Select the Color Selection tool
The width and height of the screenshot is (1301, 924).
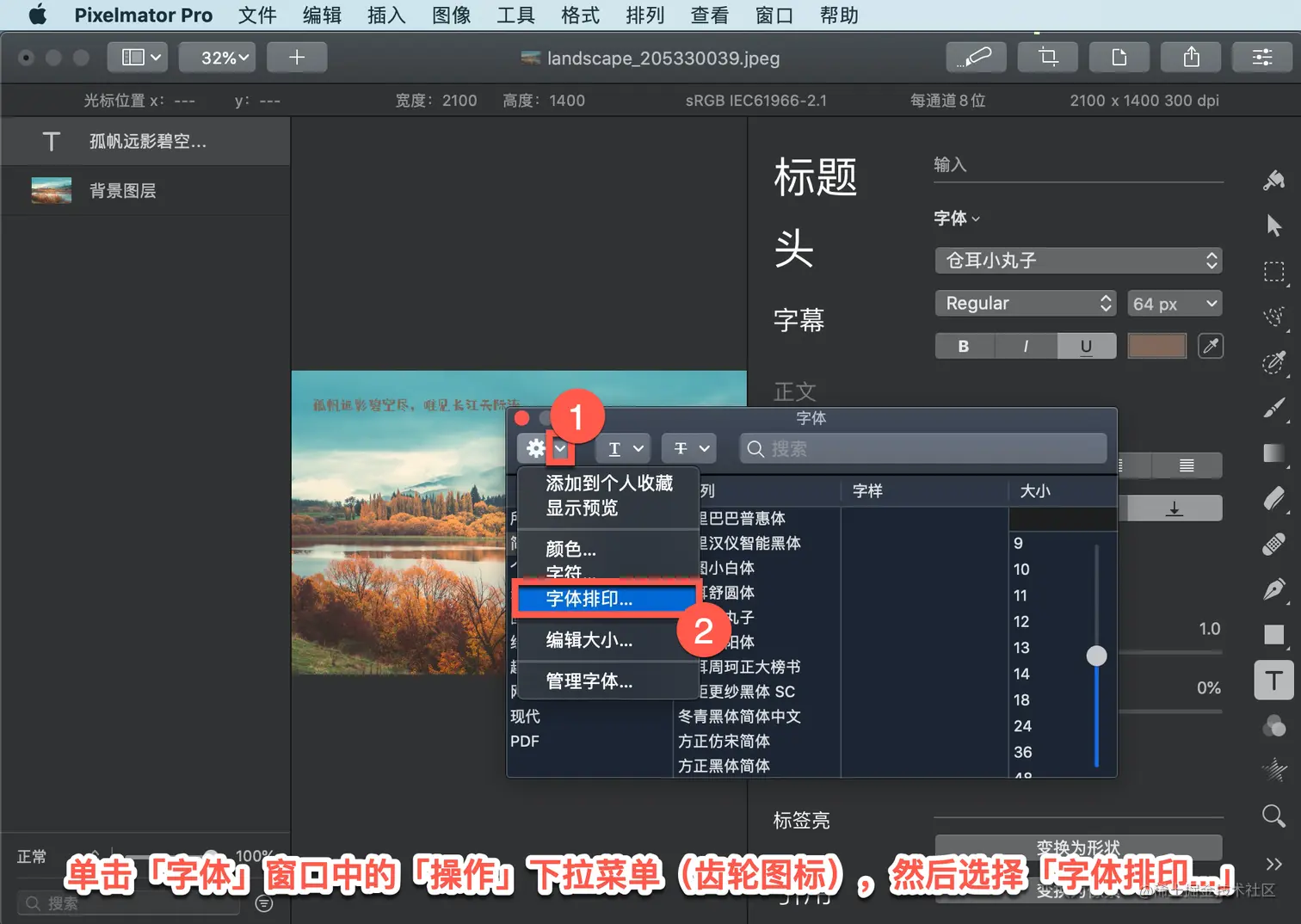click(x=1274, y=362)
